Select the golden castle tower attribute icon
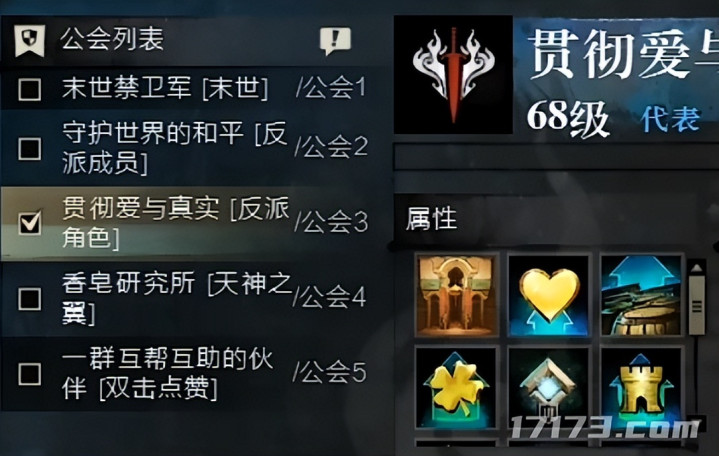This screenshot has height=456, width=719. 641,388
